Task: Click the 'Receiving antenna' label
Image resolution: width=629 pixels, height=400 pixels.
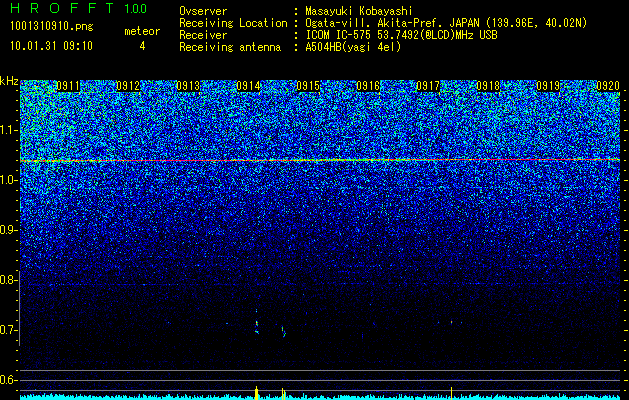Action: (230, 47)
